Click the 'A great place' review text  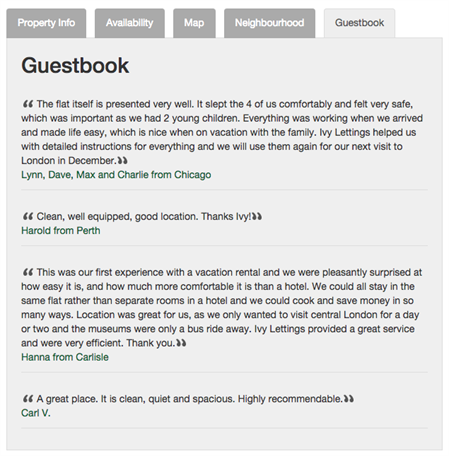point(189,399)
